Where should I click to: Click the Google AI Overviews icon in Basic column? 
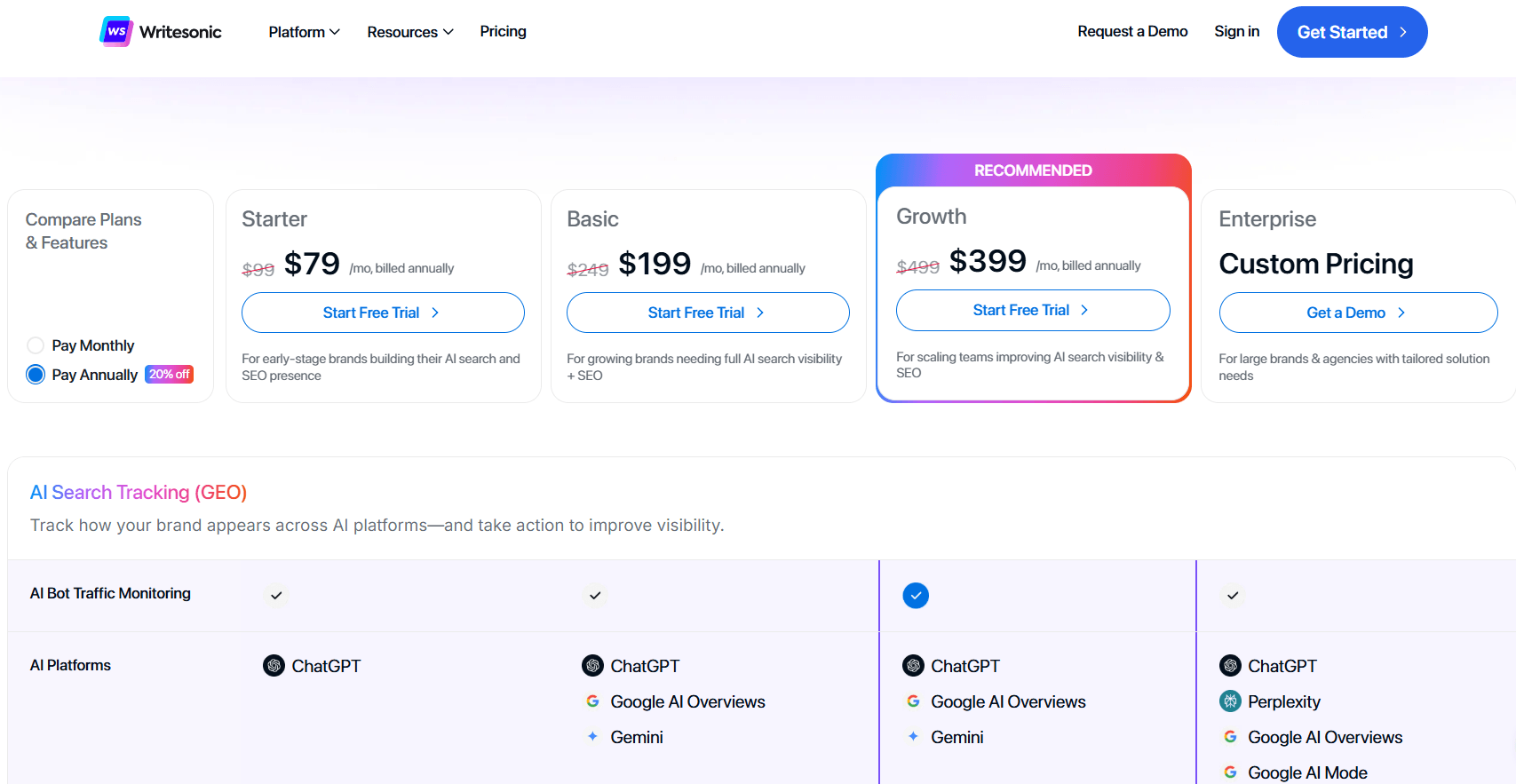tap(592, 701)
